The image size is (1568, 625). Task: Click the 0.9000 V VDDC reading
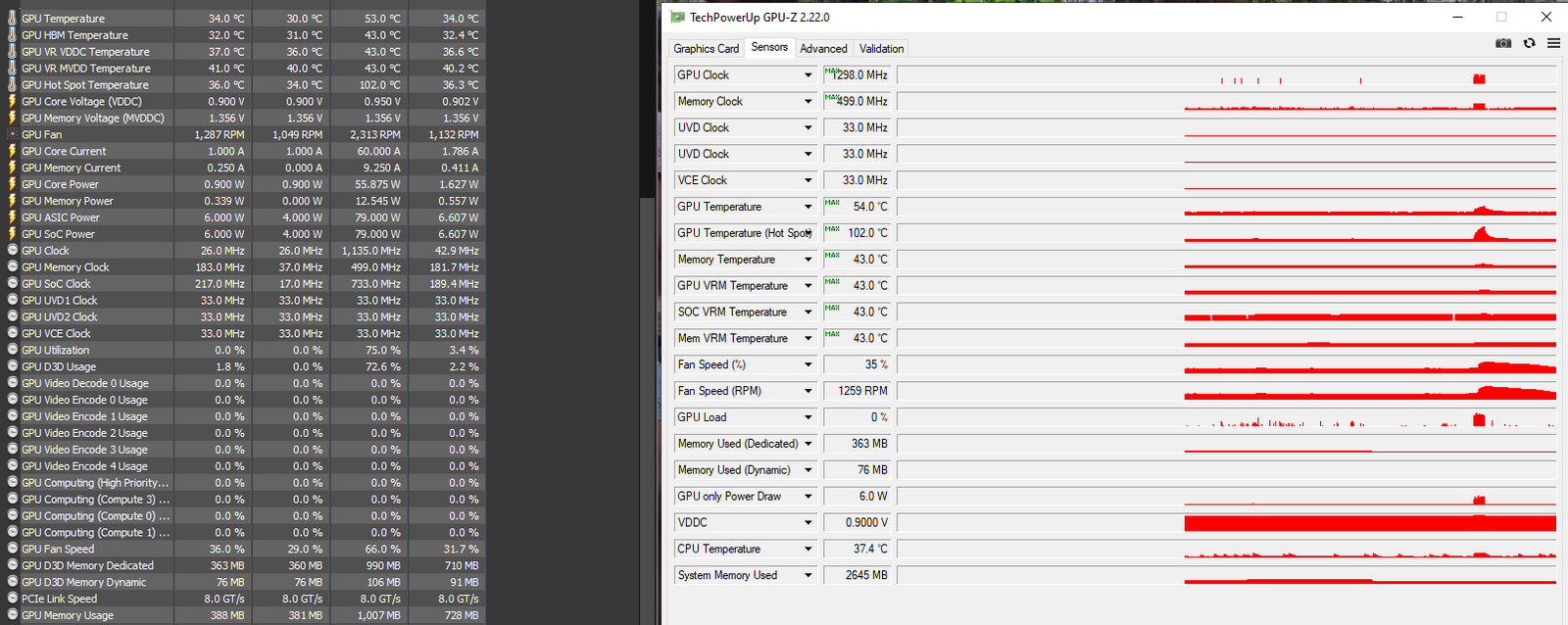pyautogui.click(x=857, y=523)
